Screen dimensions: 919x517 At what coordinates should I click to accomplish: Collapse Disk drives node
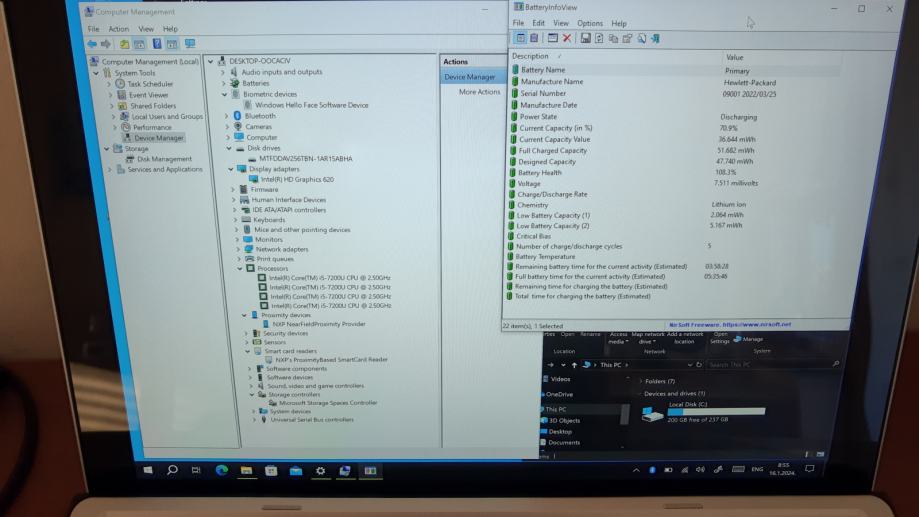click(x=229, y=148)
